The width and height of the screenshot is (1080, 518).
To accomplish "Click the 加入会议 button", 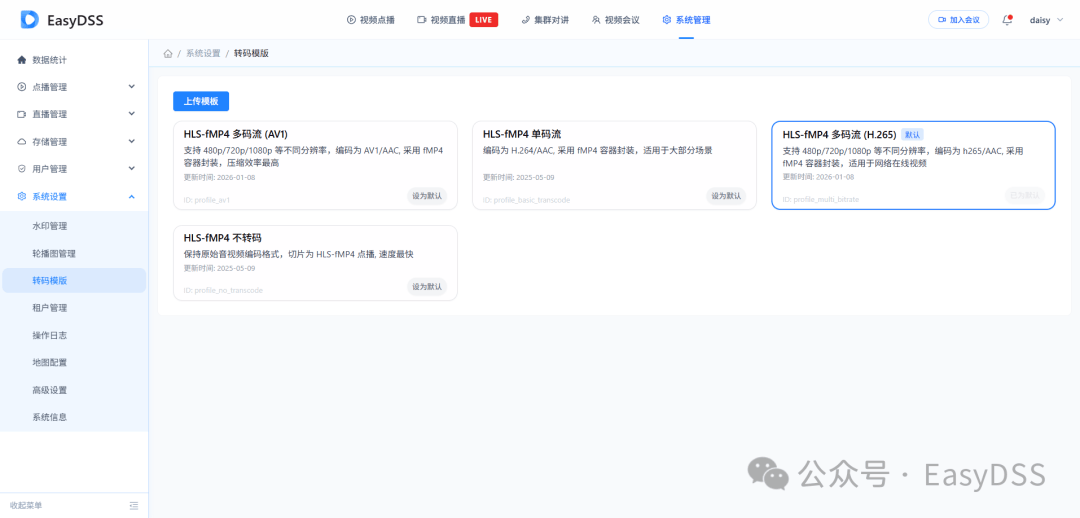I will [x=958, y=20].
